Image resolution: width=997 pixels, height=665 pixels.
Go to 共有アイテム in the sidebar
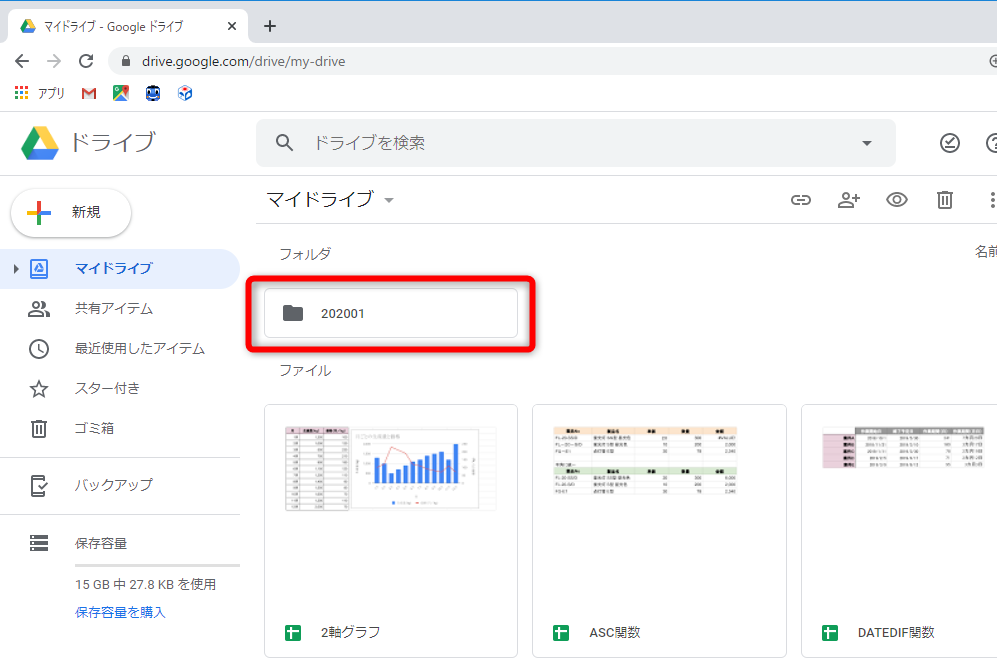click(x=110, y=309)
